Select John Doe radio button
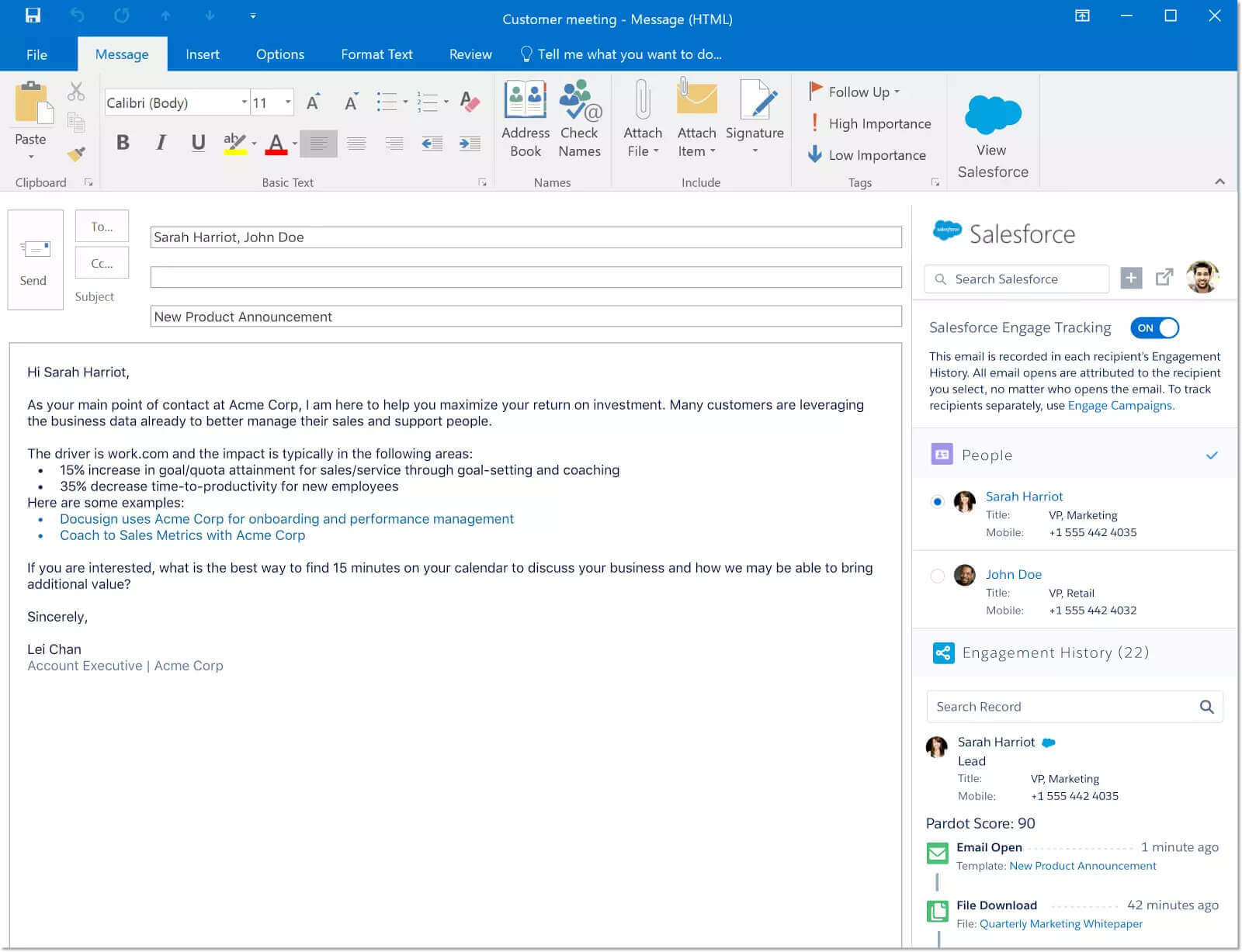Viewport: 1242px width, 952px height. coord(937,576)
